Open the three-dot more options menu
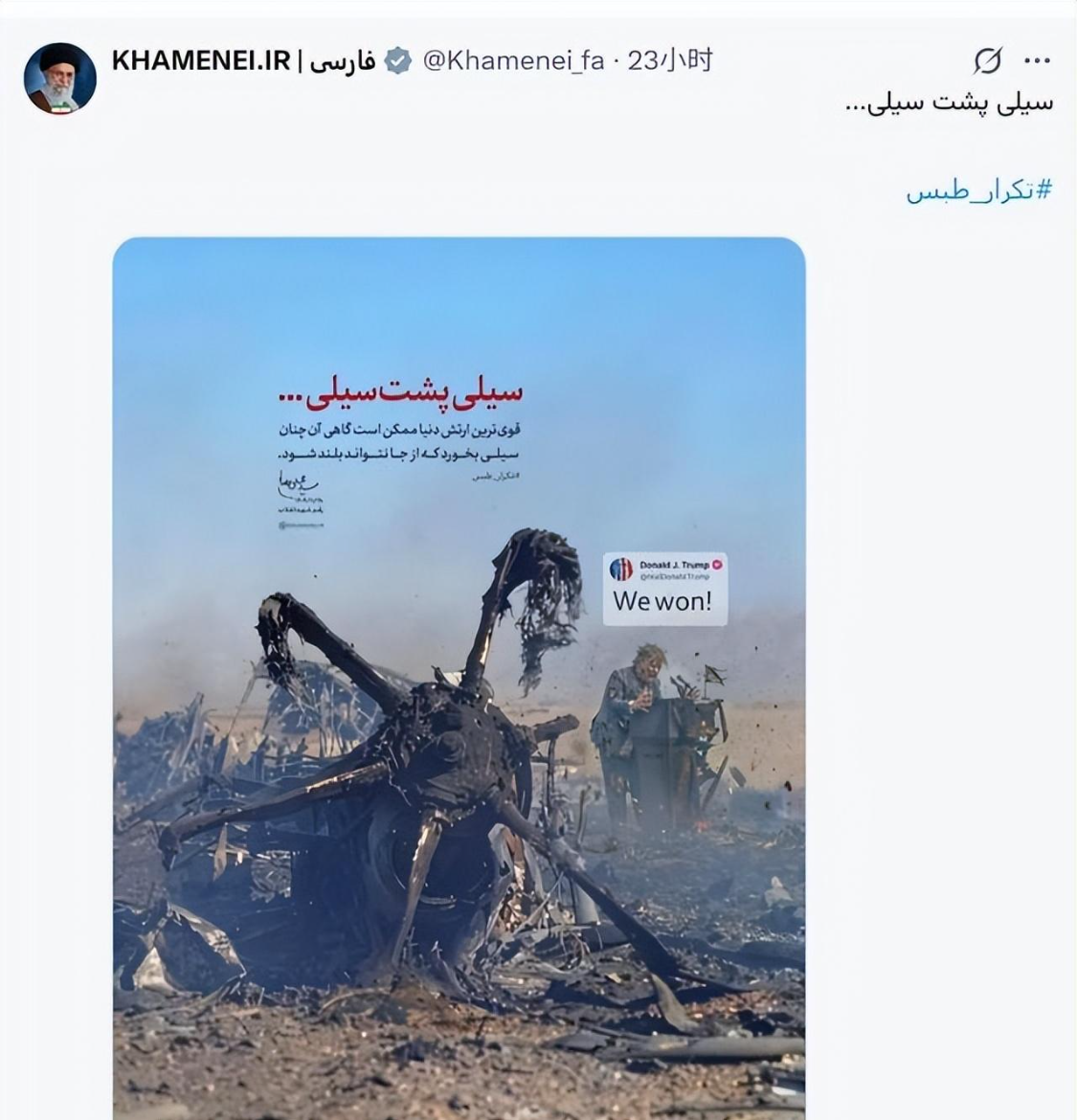Image resolution: width=1077 pixels, height=1120 pixels. click(x=1037, y=61)
